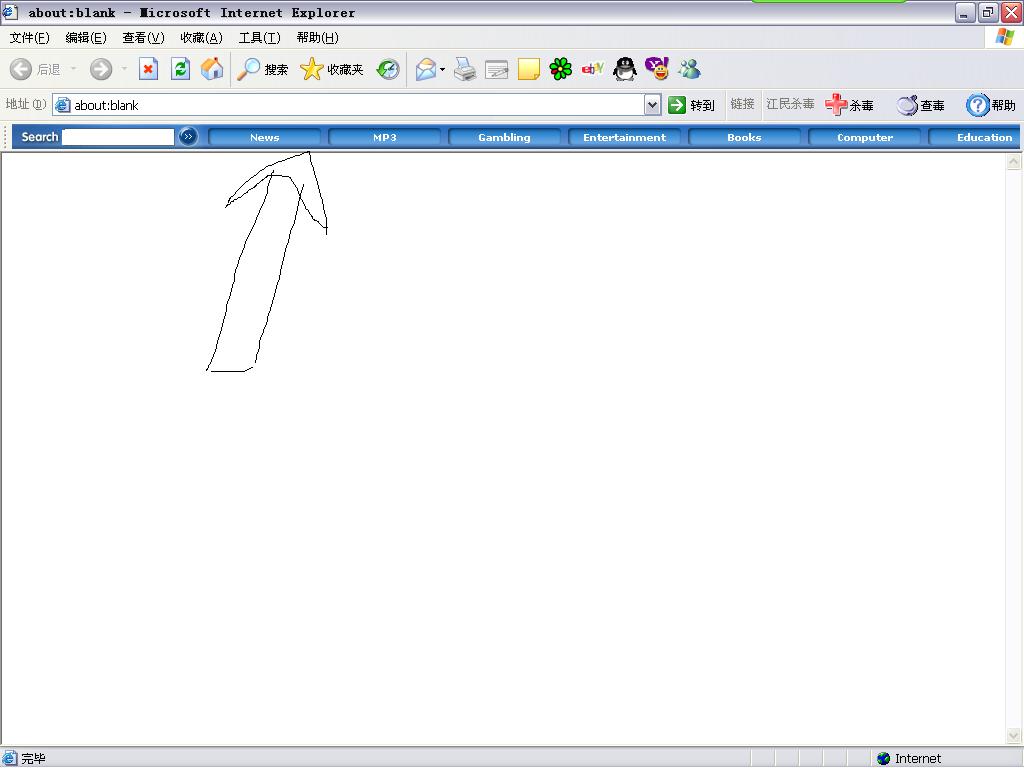This screenshot has height=768, width=1024.
Task: Click inside the Search toolbar text box
Action: click(118, 137)
